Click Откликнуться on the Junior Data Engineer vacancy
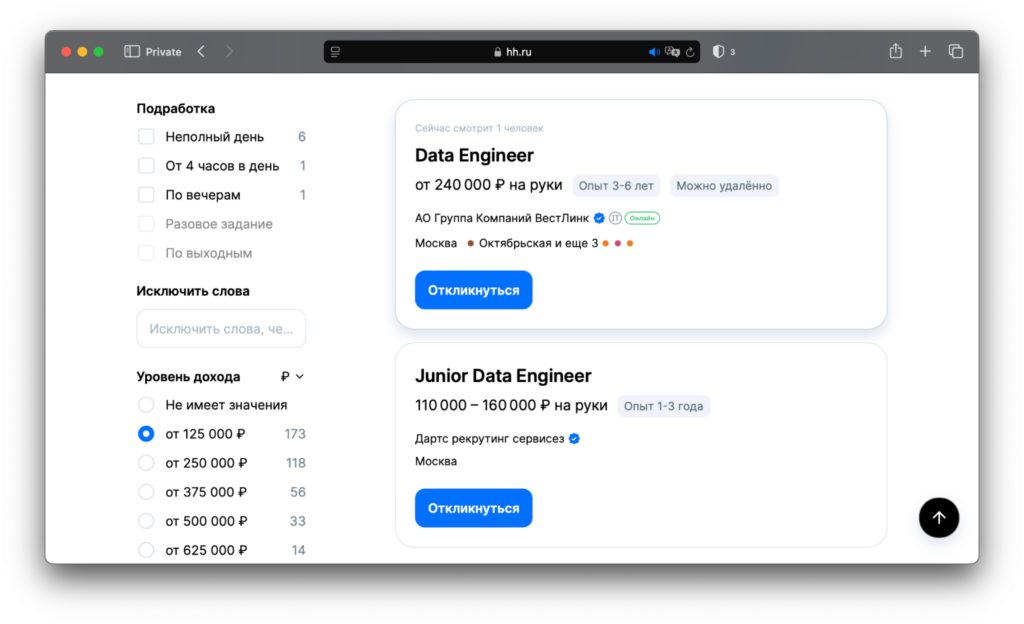 [x=473, y=508]
